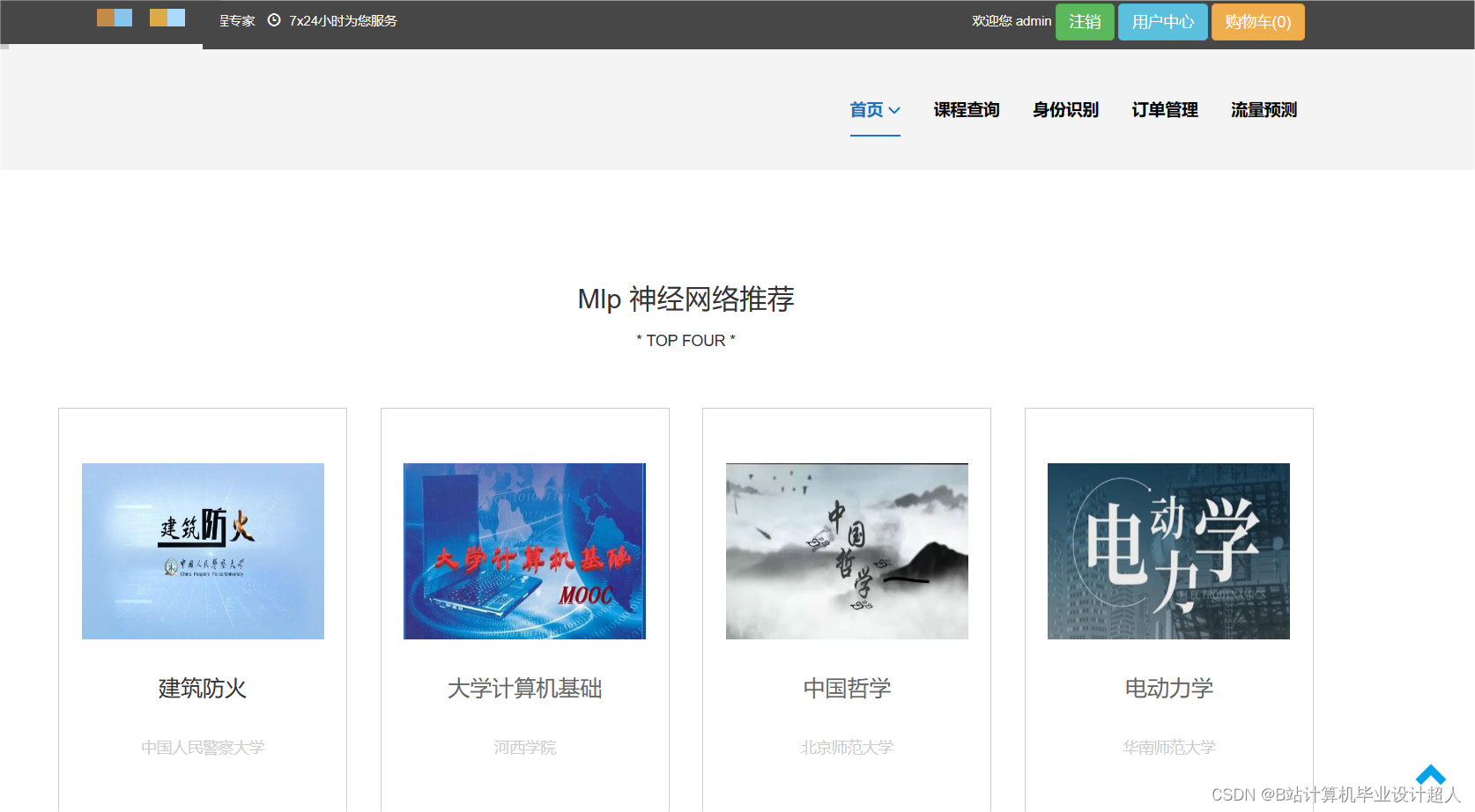
Task: Click the clock icon next to service hours
Action: click(x=274, y=20)
